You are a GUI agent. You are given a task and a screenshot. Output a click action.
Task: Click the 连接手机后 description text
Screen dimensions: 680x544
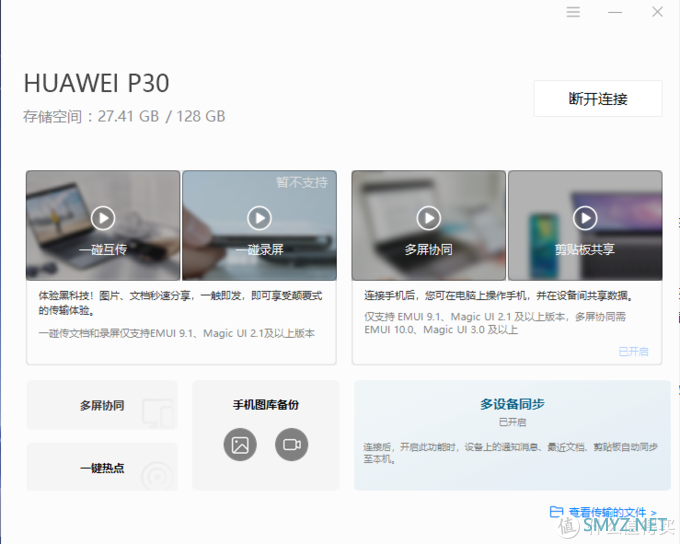499,296
